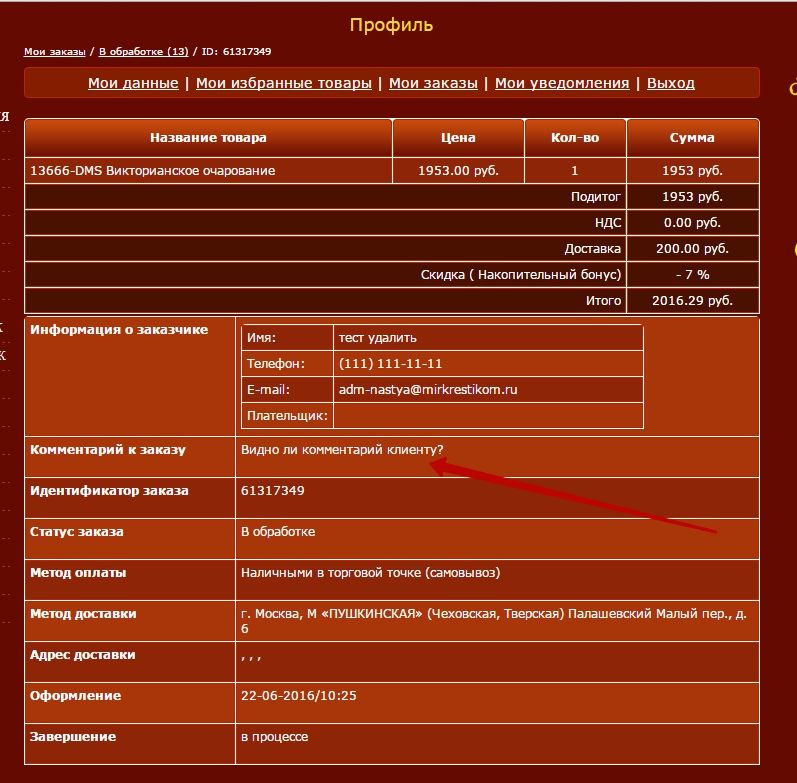Open the В обработке (13) breadcrumb link
The height and width of the screenshot is (783, 797).
(x=143, y=51)
